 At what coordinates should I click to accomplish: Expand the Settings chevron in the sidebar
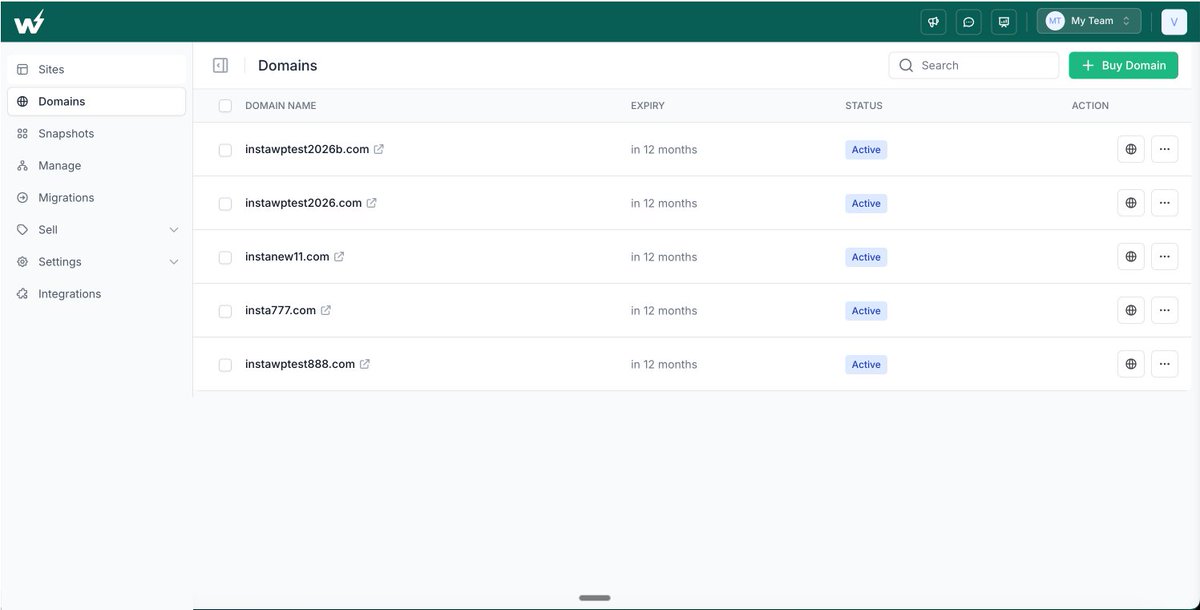coord(174,261)
